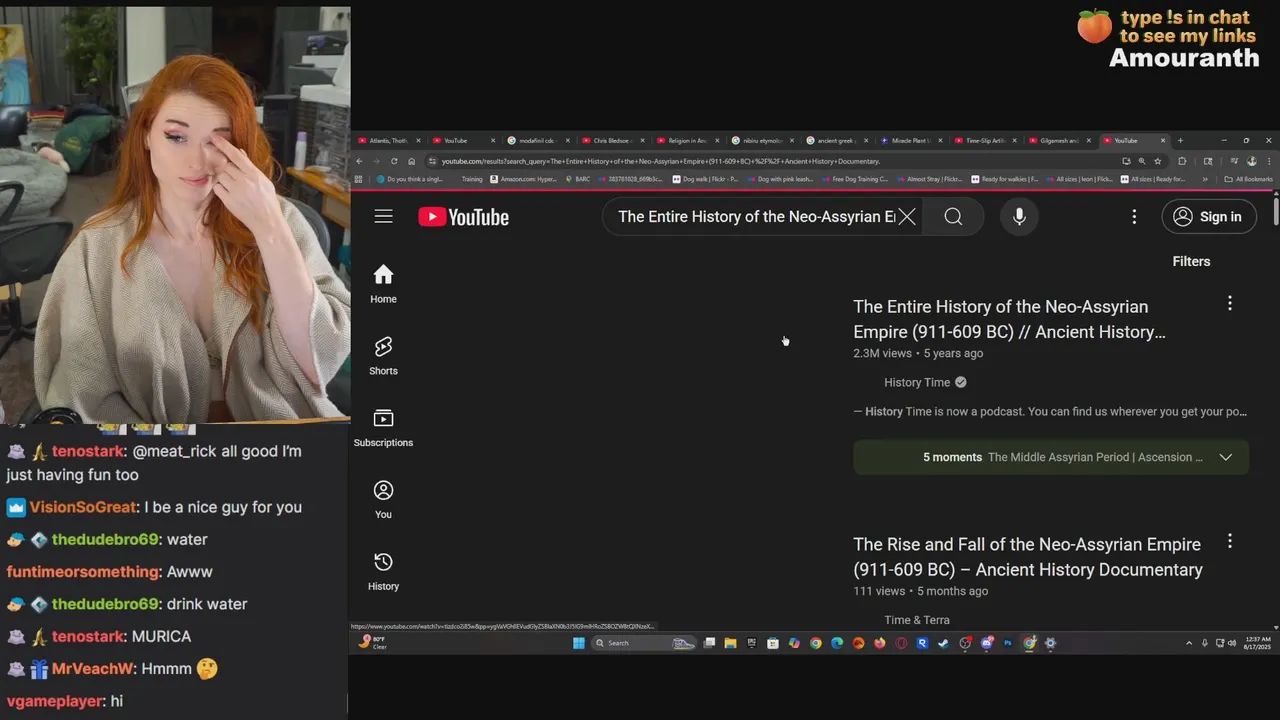Switch to the ancient greek tab
This screenshot has height=720, width=1280.
[836, 140]
